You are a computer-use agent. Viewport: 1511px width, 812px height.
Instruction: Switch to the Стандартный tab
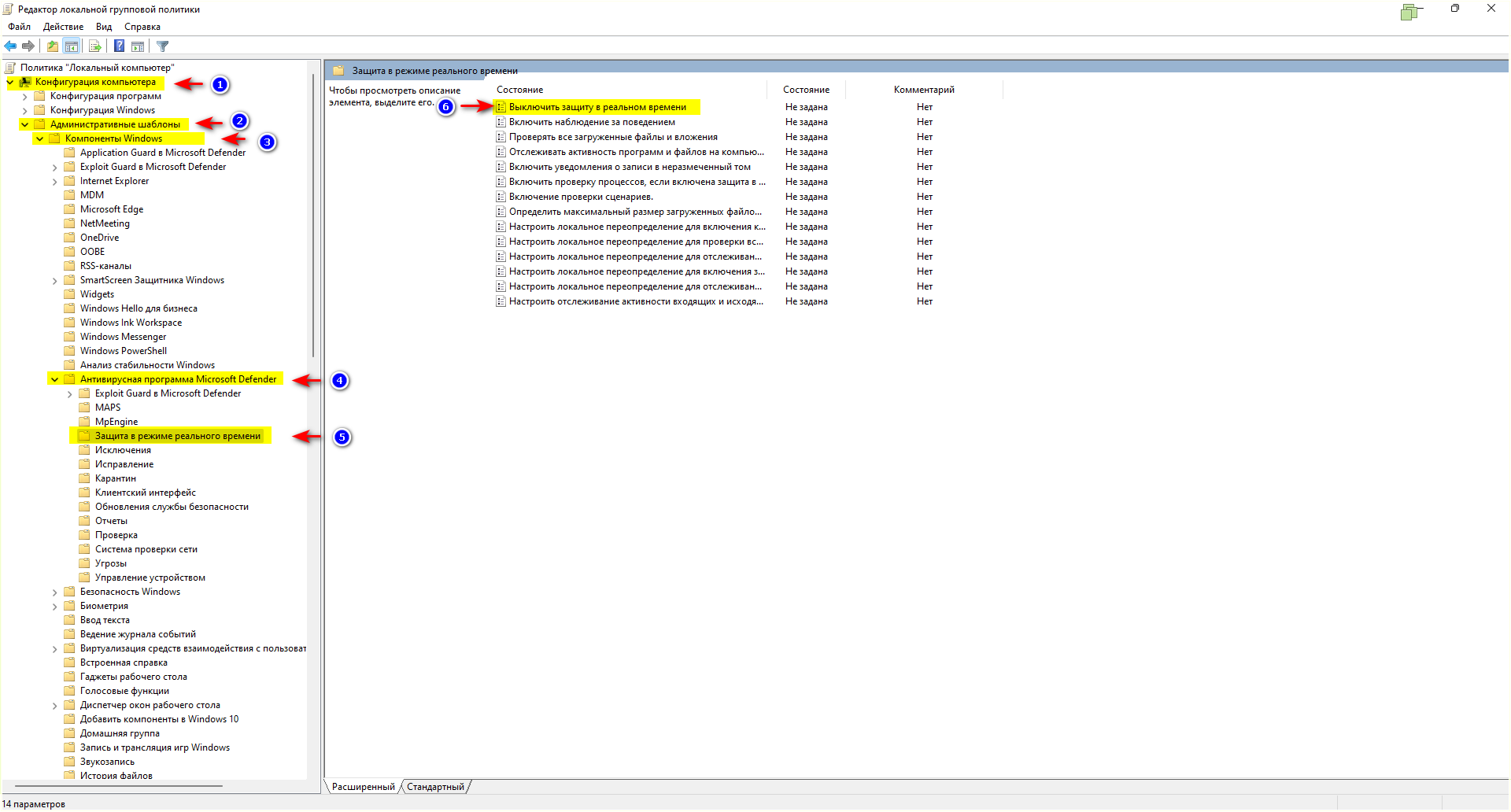pos(435,787)
